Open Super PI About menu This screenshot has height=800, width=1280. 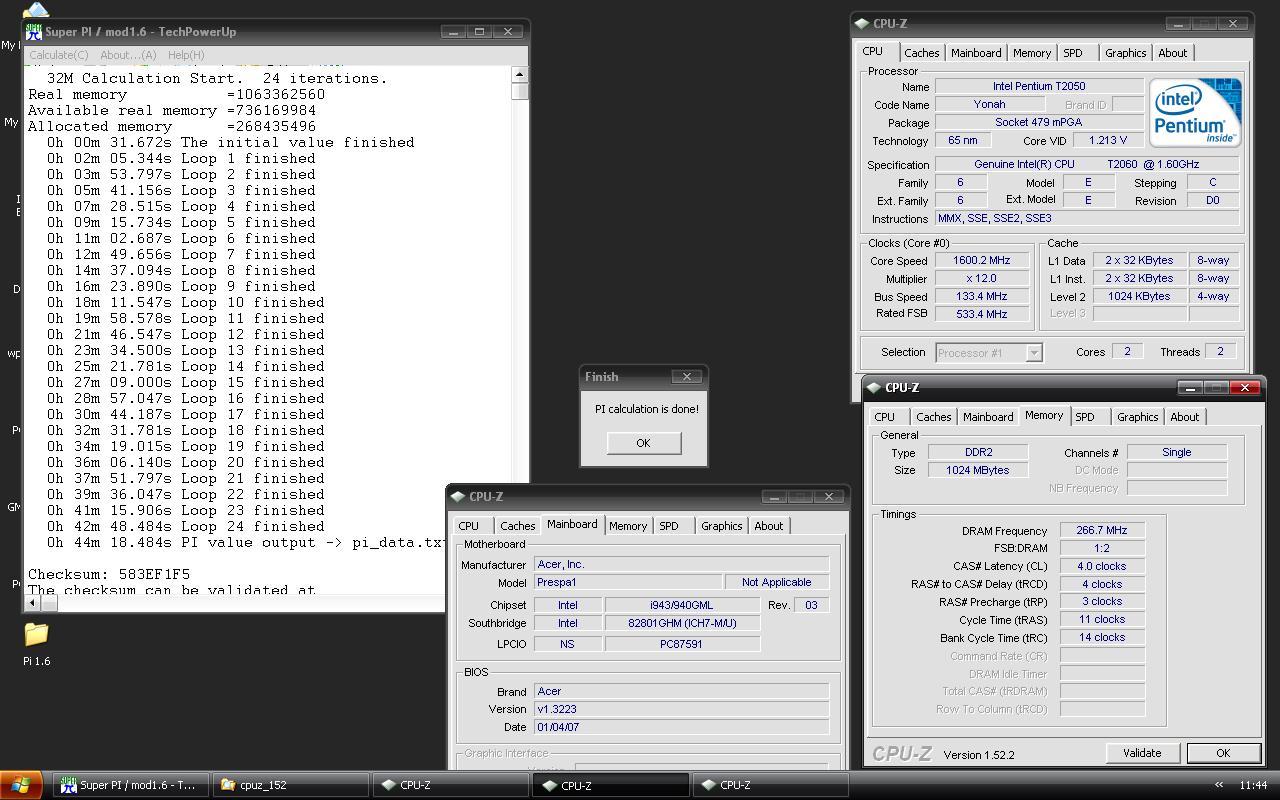click(128, 55)
